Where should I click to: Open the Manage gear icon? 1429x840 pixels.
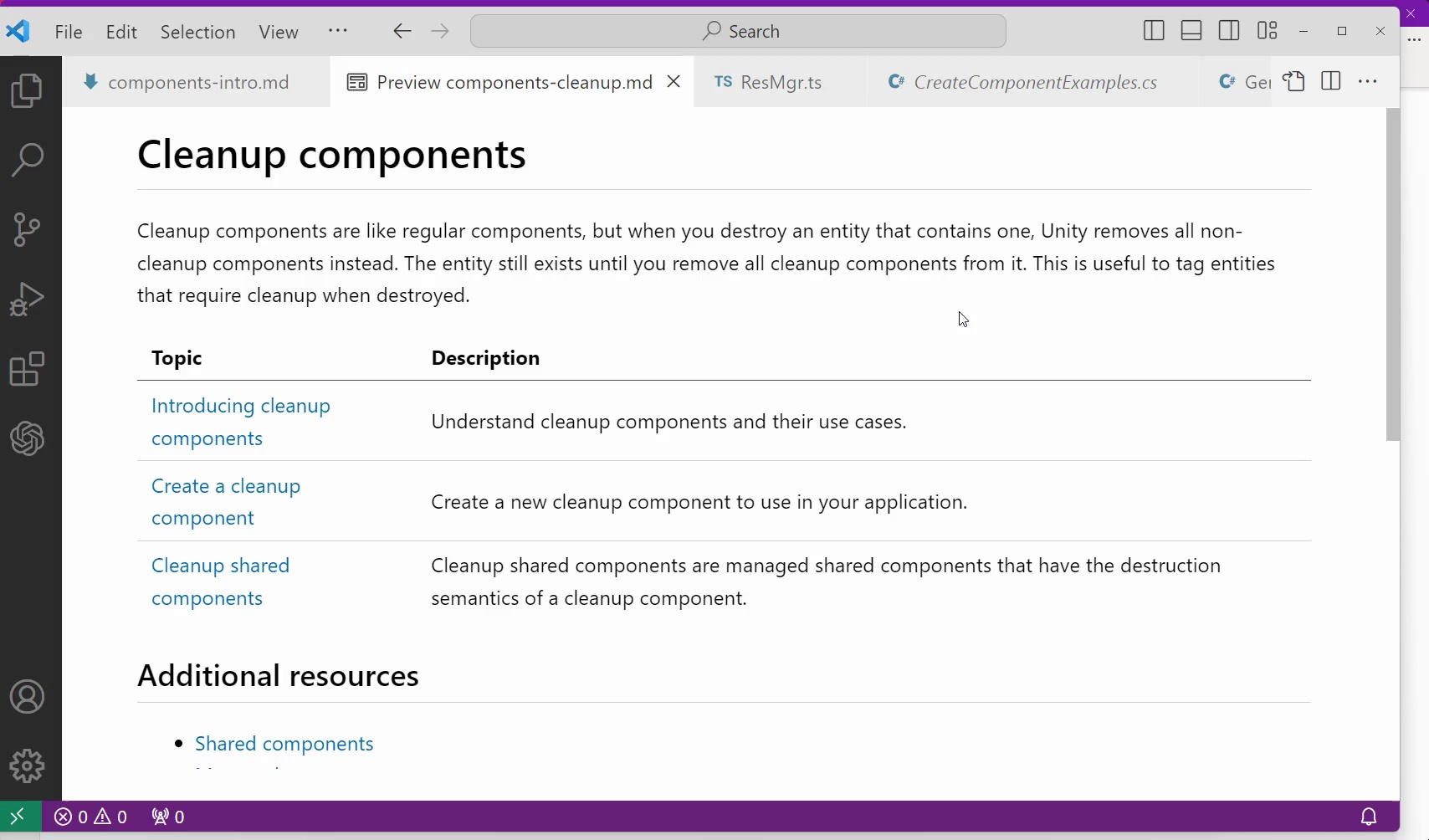[x=28, y=766]
